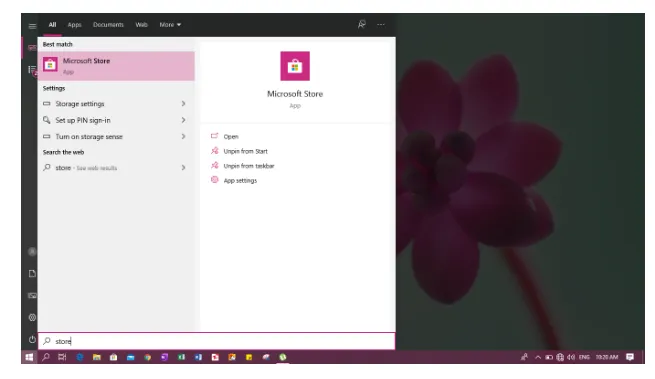Click the ENG language indicator

click(584, 357)
